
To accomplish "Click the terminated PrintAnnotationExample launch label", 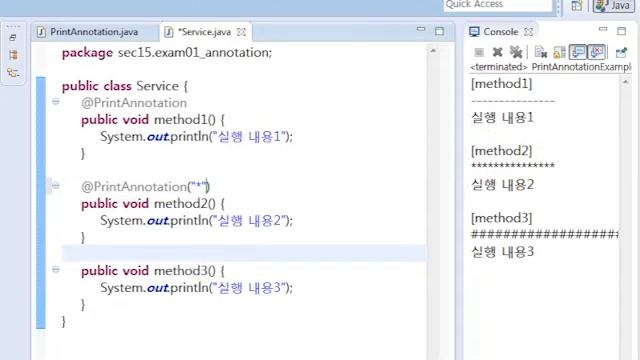I will point(550,67).
